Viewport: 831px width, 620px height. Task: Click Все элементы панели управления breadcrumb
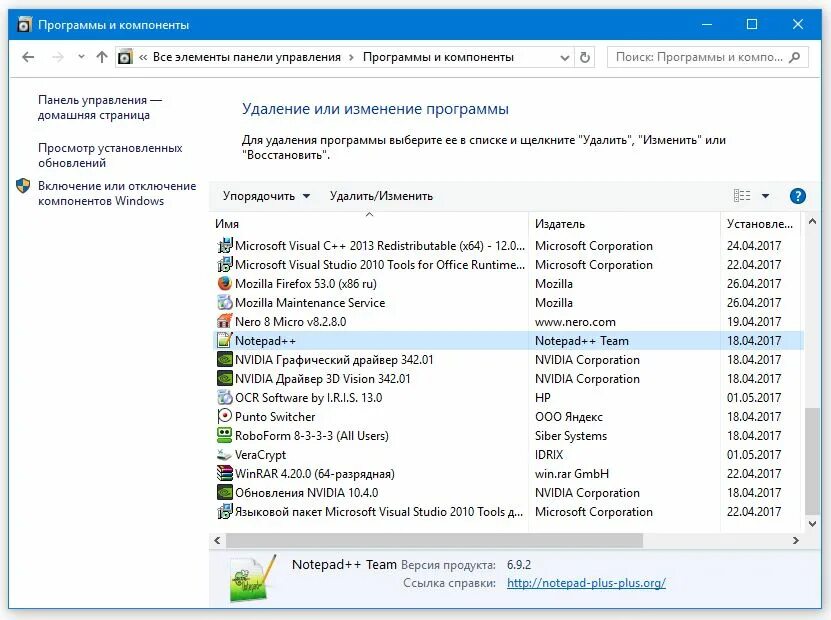click(x=246, y=57)
